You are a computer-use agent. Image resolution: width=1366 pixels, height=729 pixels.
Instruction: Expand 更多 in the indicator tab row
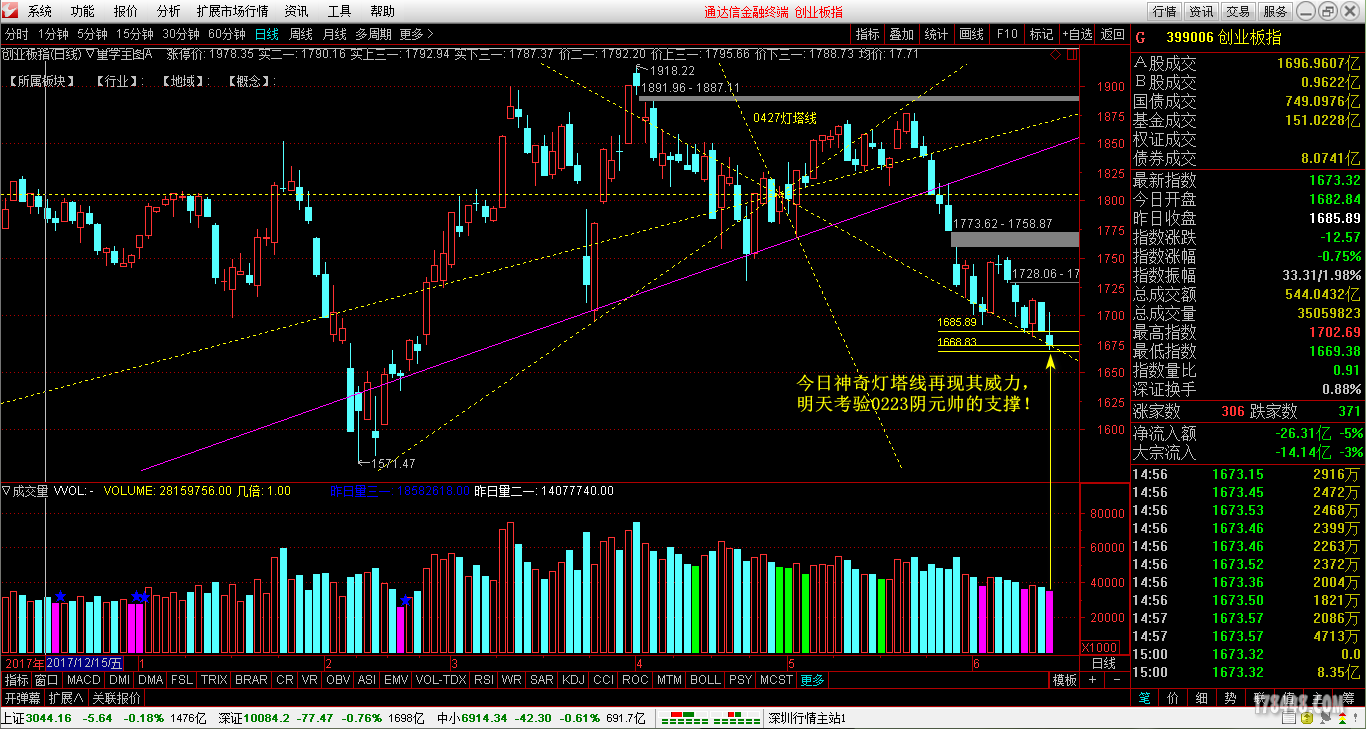pos(812,680)
